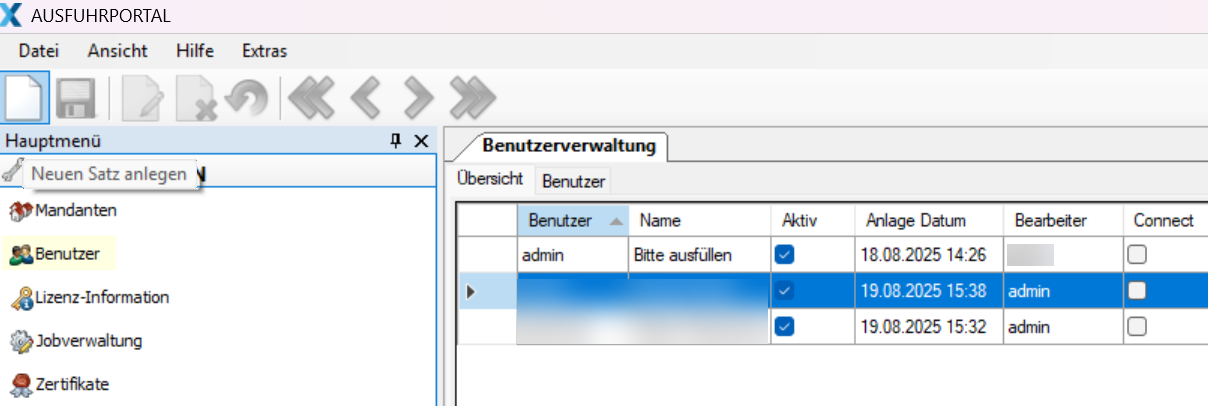Toggle Connect checkbox in highlighted row
This screenshot has height=406, width=1208.
coord(1137,291)
